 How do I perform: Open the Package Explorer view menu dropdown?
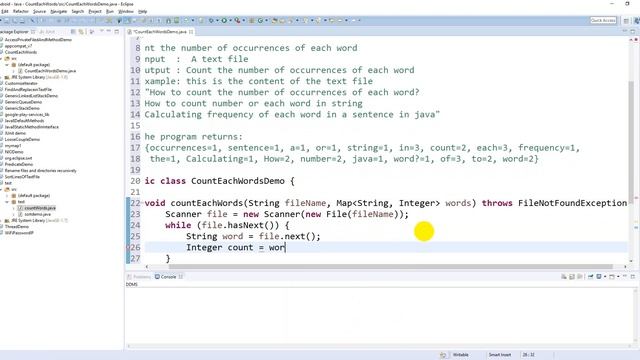click(102, 31)
